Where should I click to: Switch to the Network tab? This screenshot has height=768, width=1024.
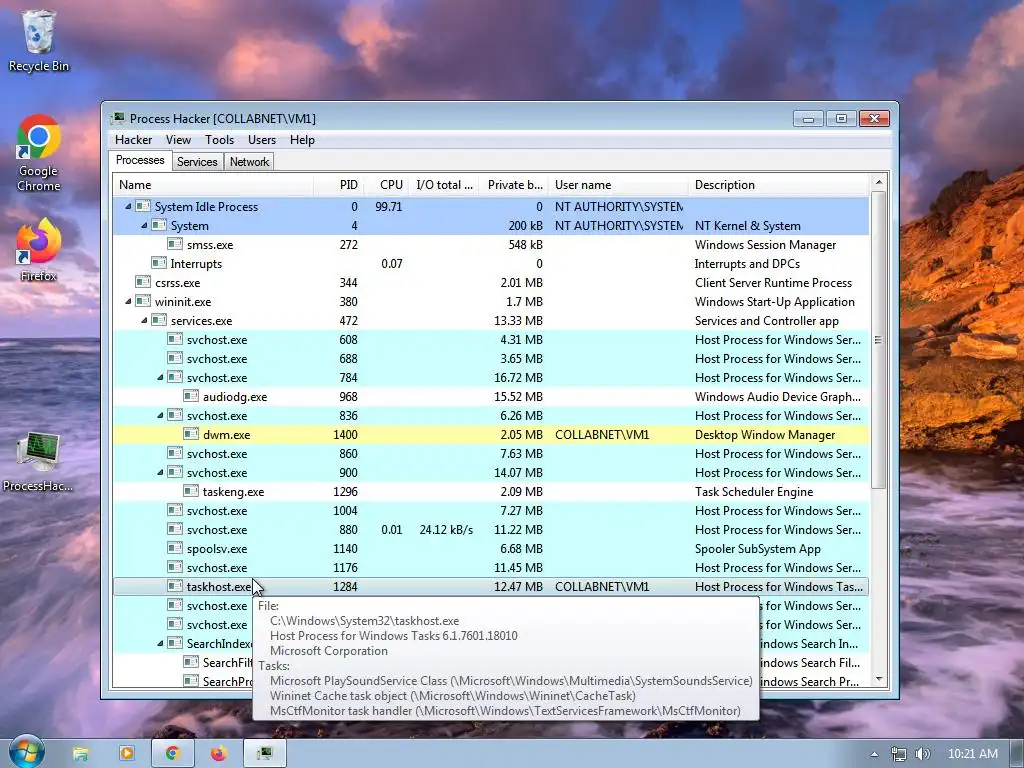pyautogui.click(x=249, y=162)
